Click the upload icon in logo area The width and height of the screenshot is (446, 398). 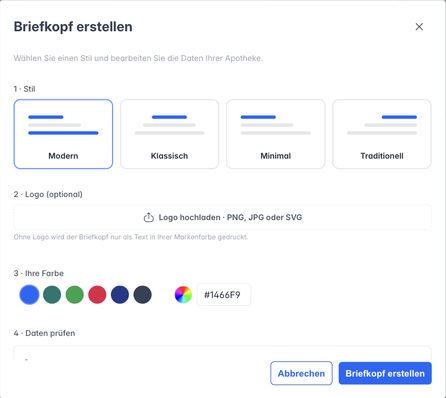pyautogui.click(x=149, y=217)
